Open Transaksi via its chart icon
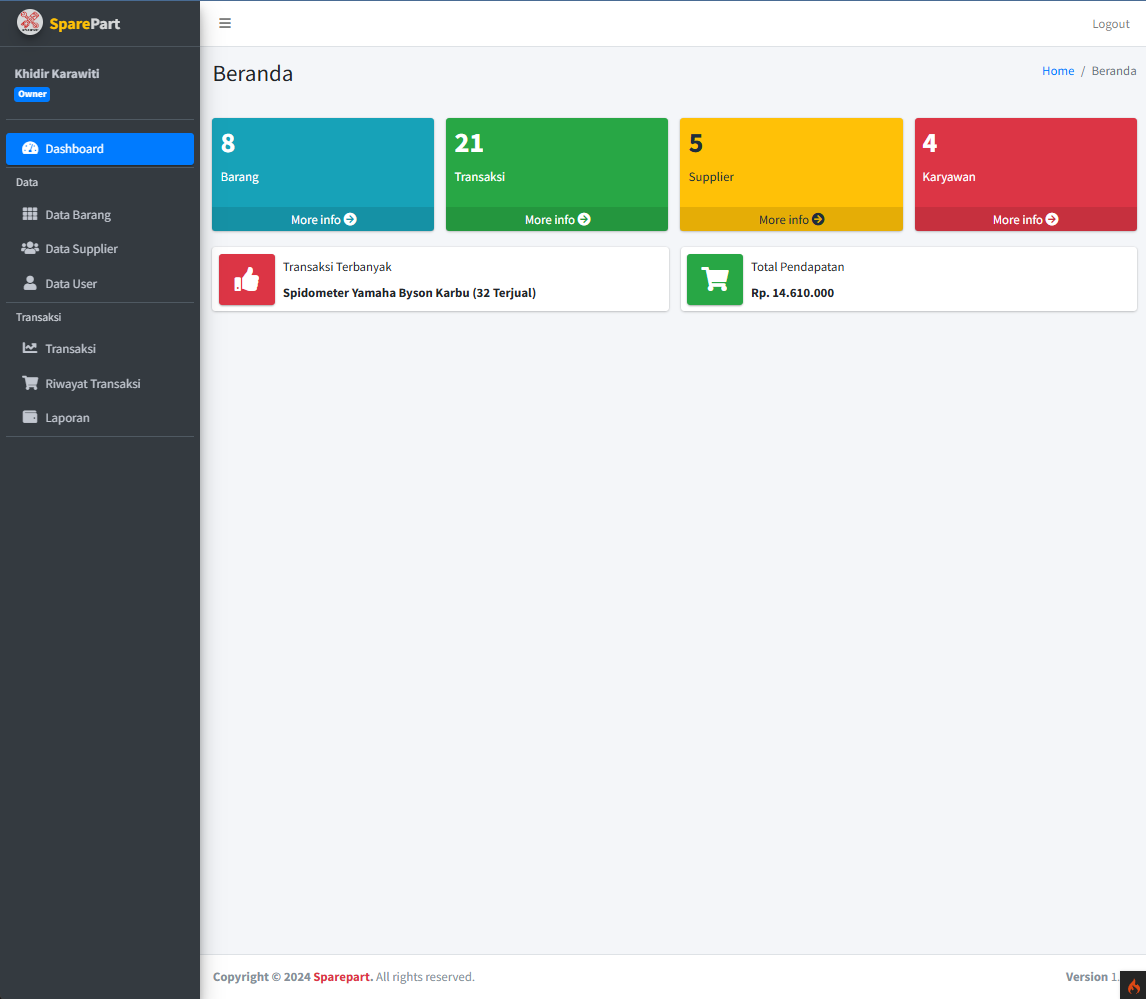1146x999 pixels. click(x=31, y=348)
